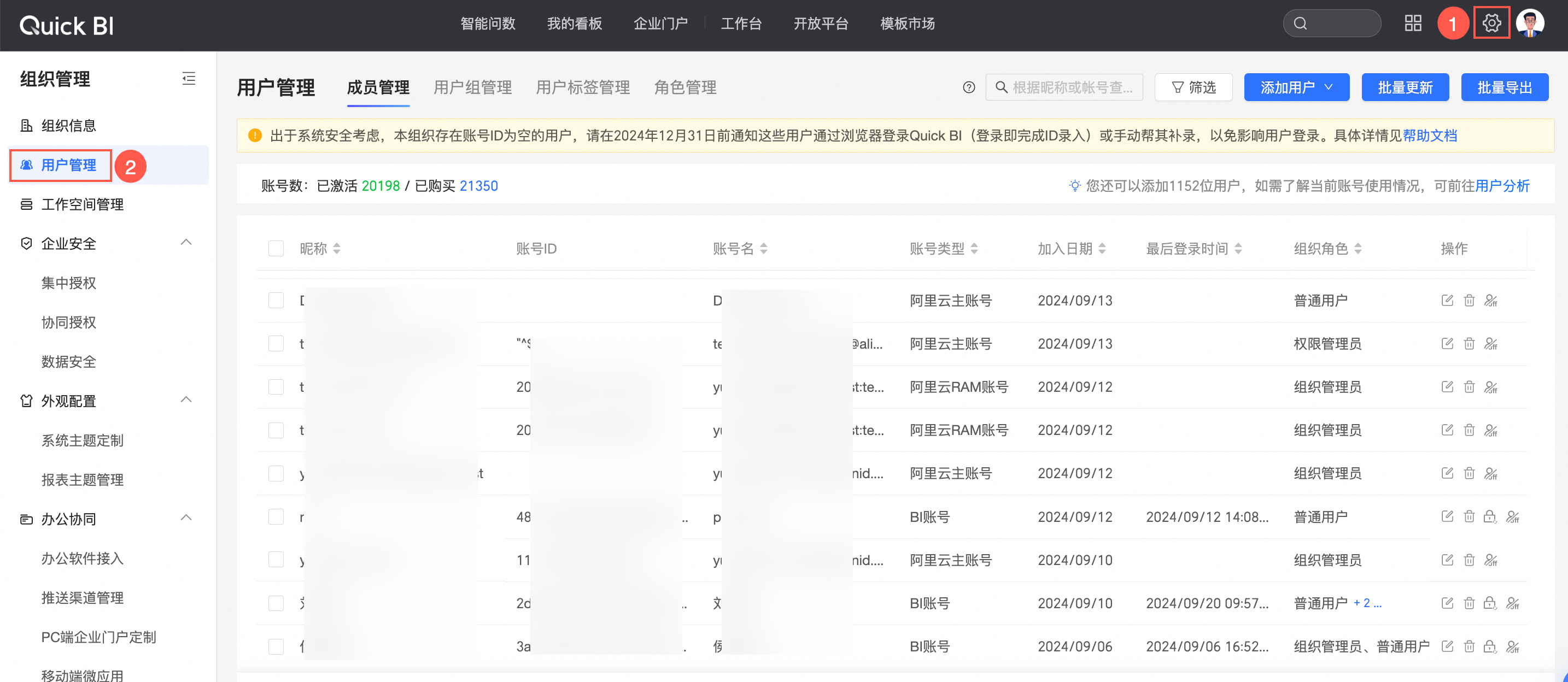
Task: Open the 帮助文档 link in warning banner
Action: point(1430,135)
